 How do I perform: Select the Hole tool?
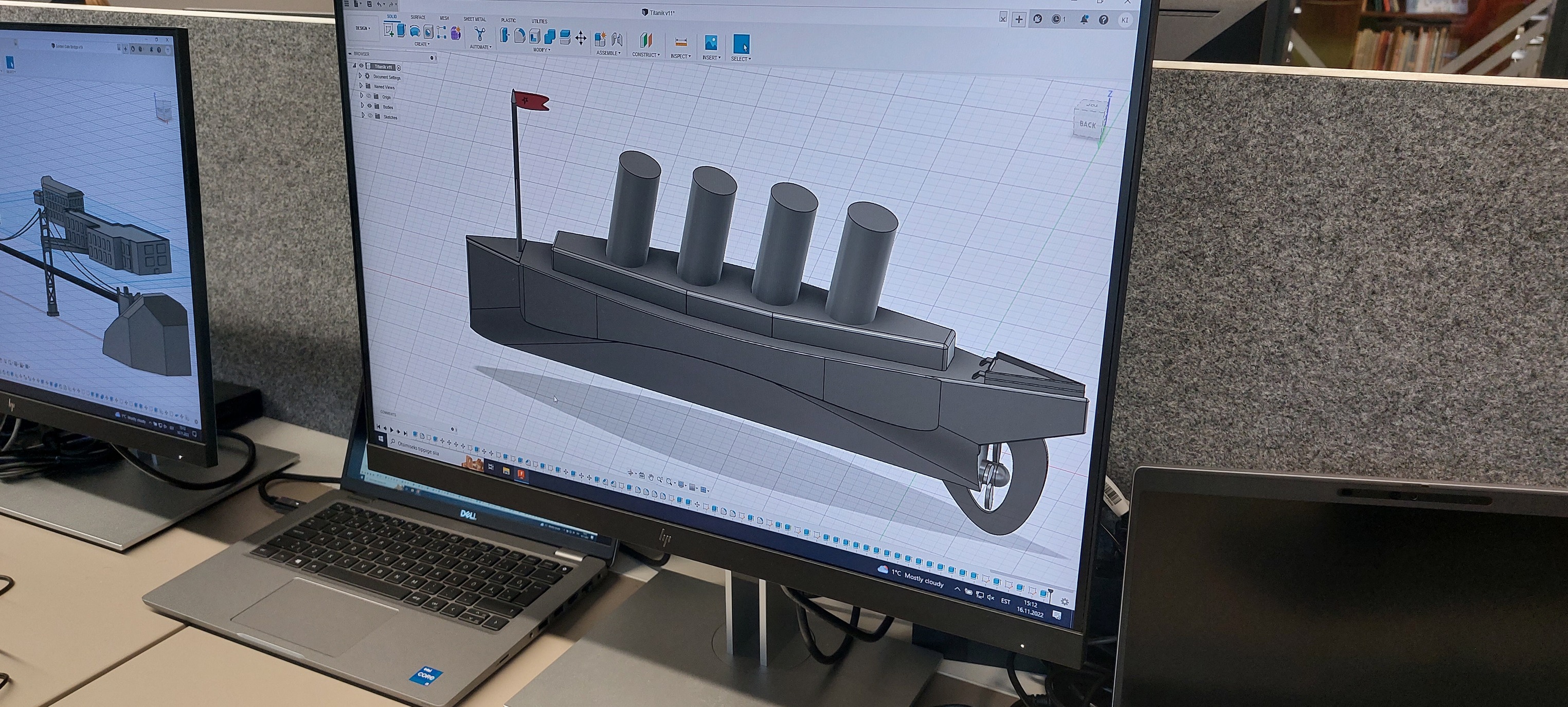(428, 32)
